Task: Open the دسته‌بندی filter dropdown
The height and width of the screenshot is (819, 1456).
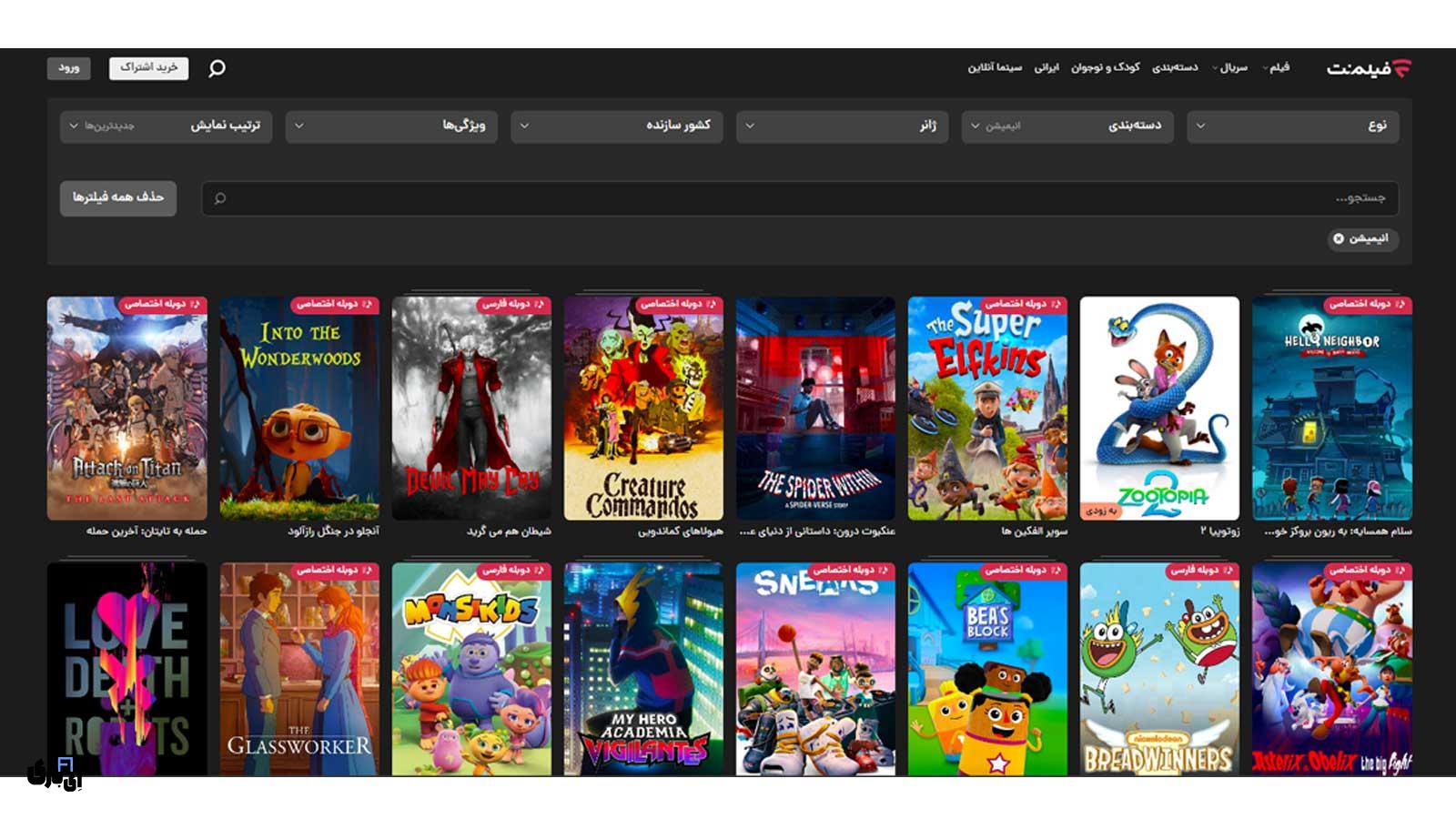Action: pyautogui.click(x=1067, y=126)
